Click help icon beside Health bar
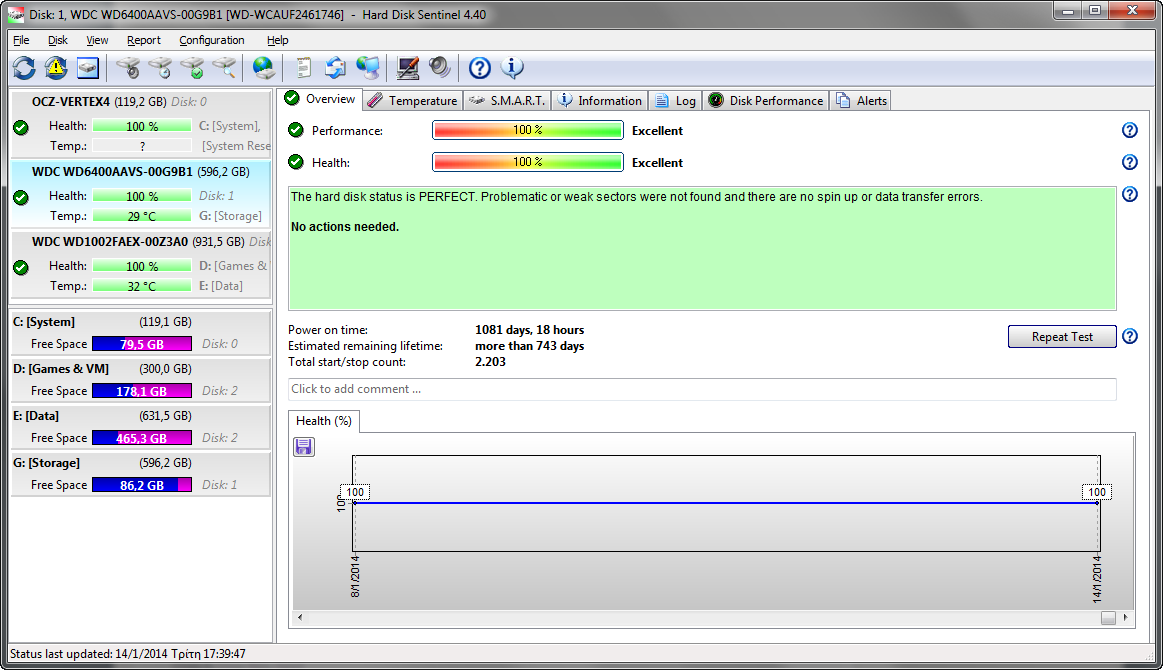1163x670 pixels. 1130,162
